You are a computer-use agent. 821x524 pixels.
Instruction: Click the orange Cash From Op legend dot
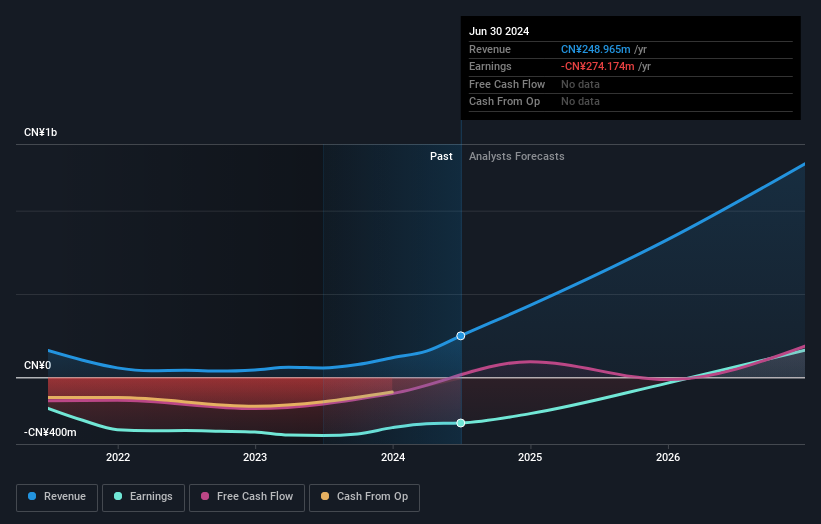[x=325, y=496]
